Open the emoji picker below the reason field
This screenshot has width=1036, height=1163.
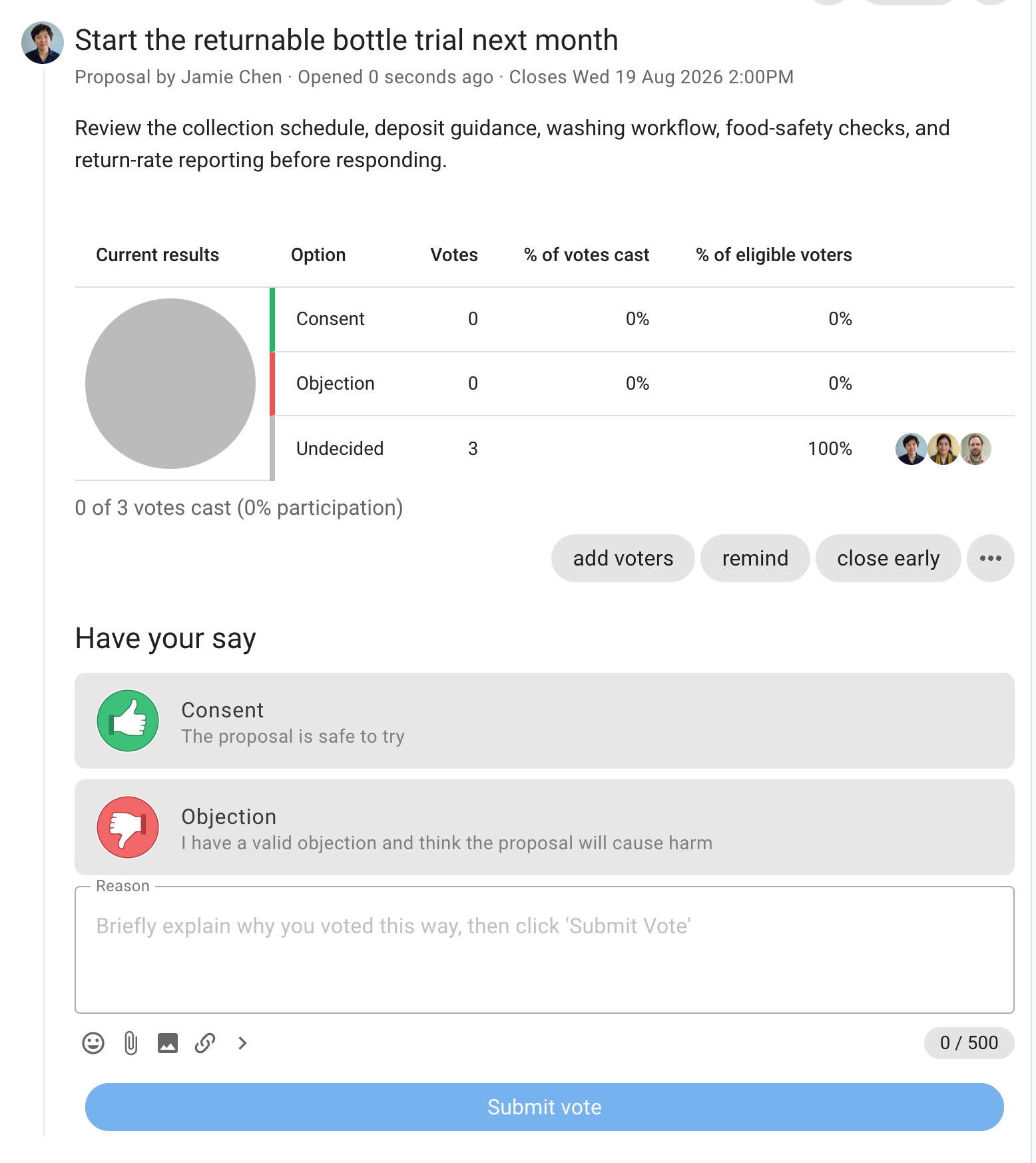(93, 1043)
